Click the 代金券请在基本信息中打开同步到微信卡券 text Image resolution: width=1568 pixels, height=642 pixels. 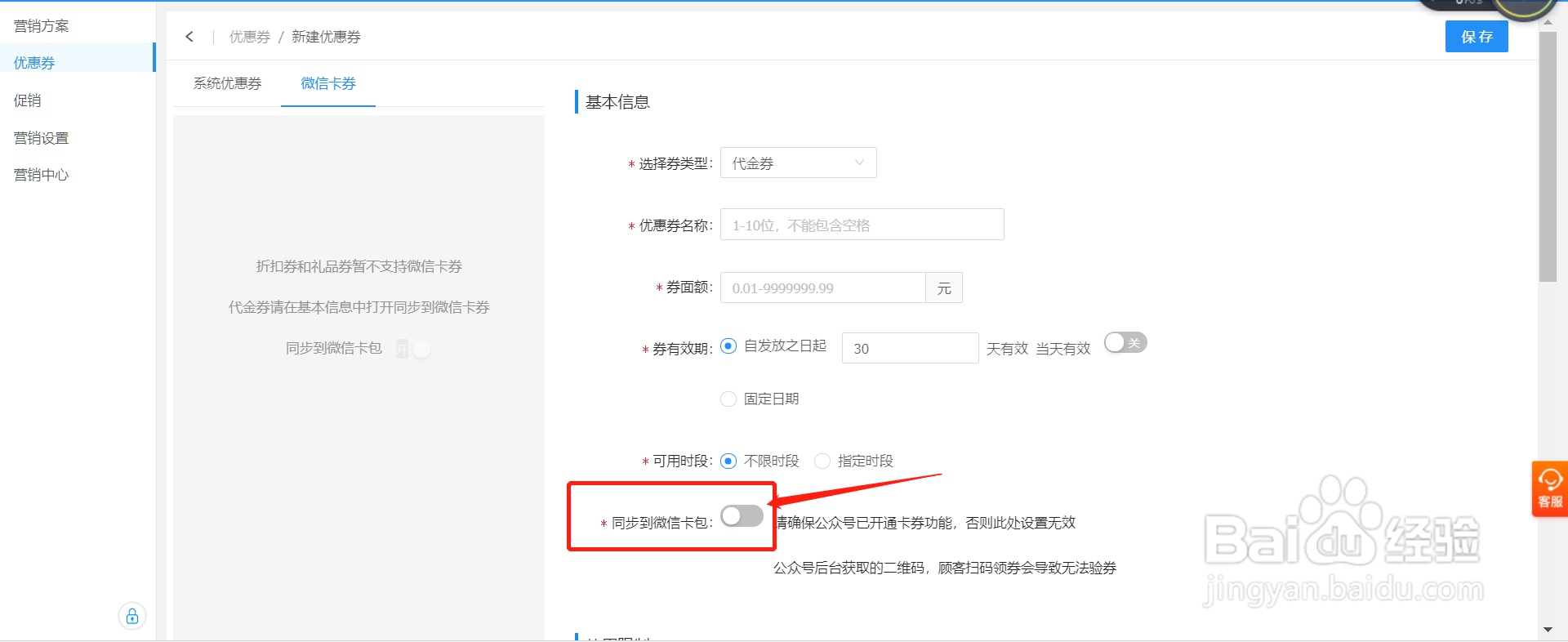click(359, 307)
